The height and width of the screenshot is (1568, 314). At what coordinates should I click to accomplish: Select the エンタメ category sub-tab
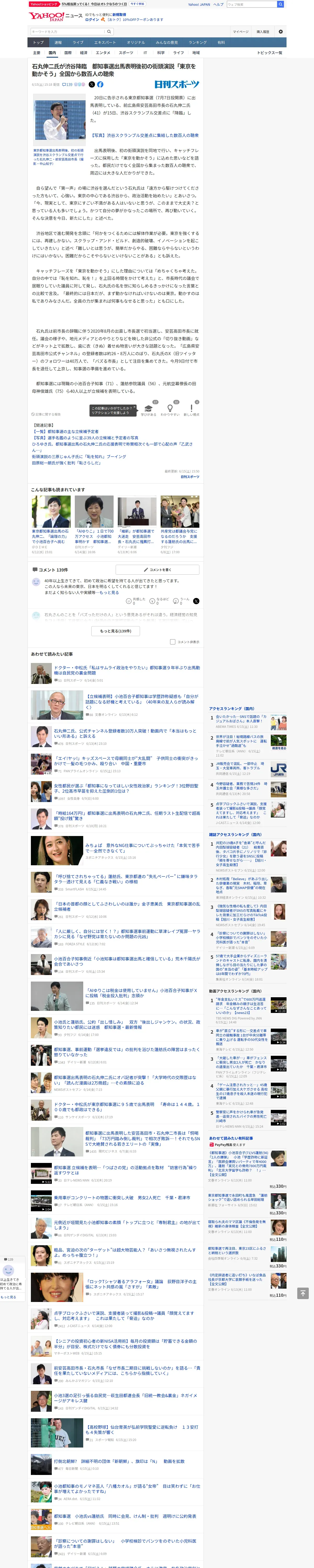[103, 53]
